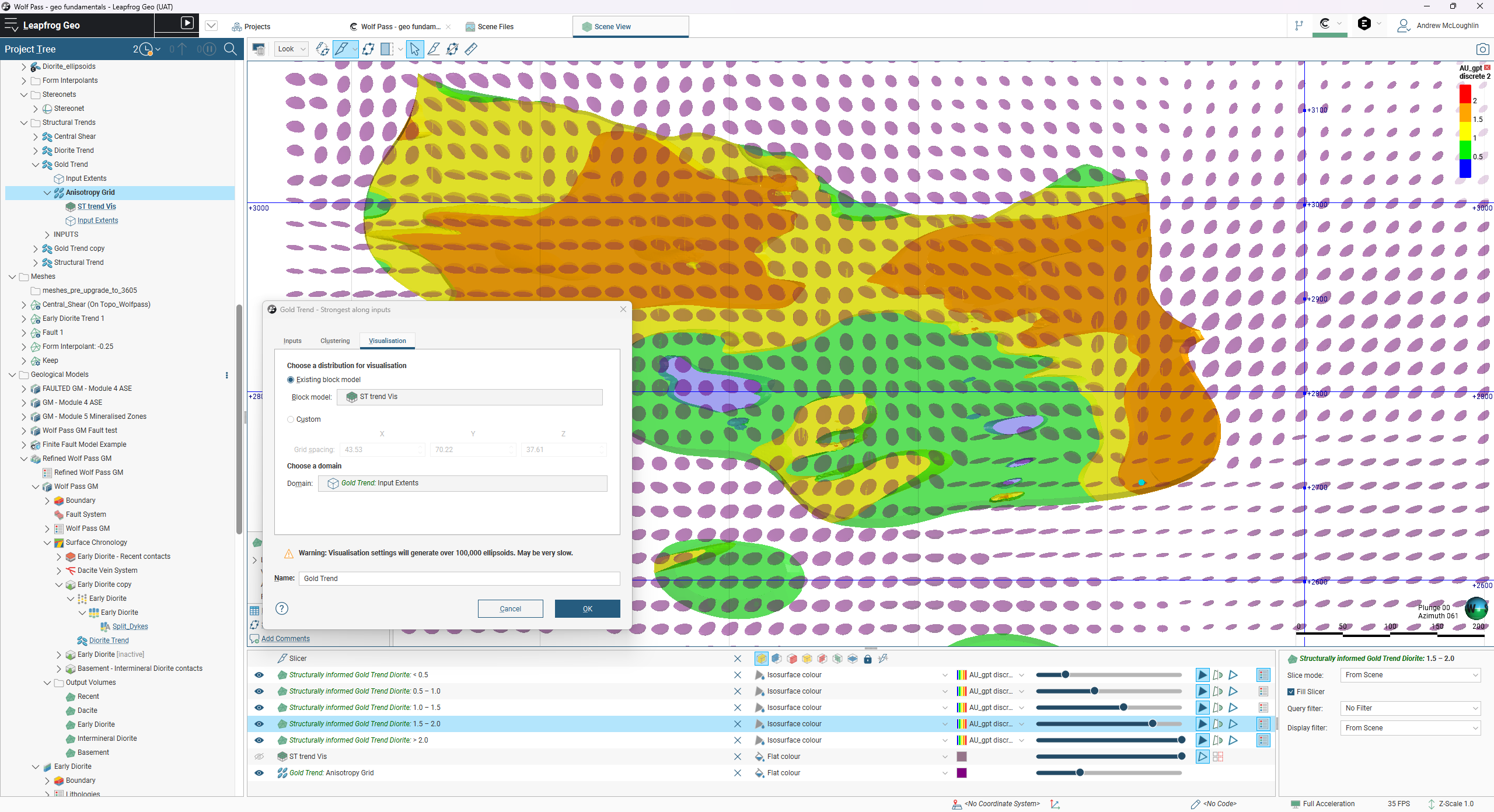The width and height of the screenshot is (1494, 812).
Task: Open the project tree search magnifier
Action: click(x=231, y=49)
